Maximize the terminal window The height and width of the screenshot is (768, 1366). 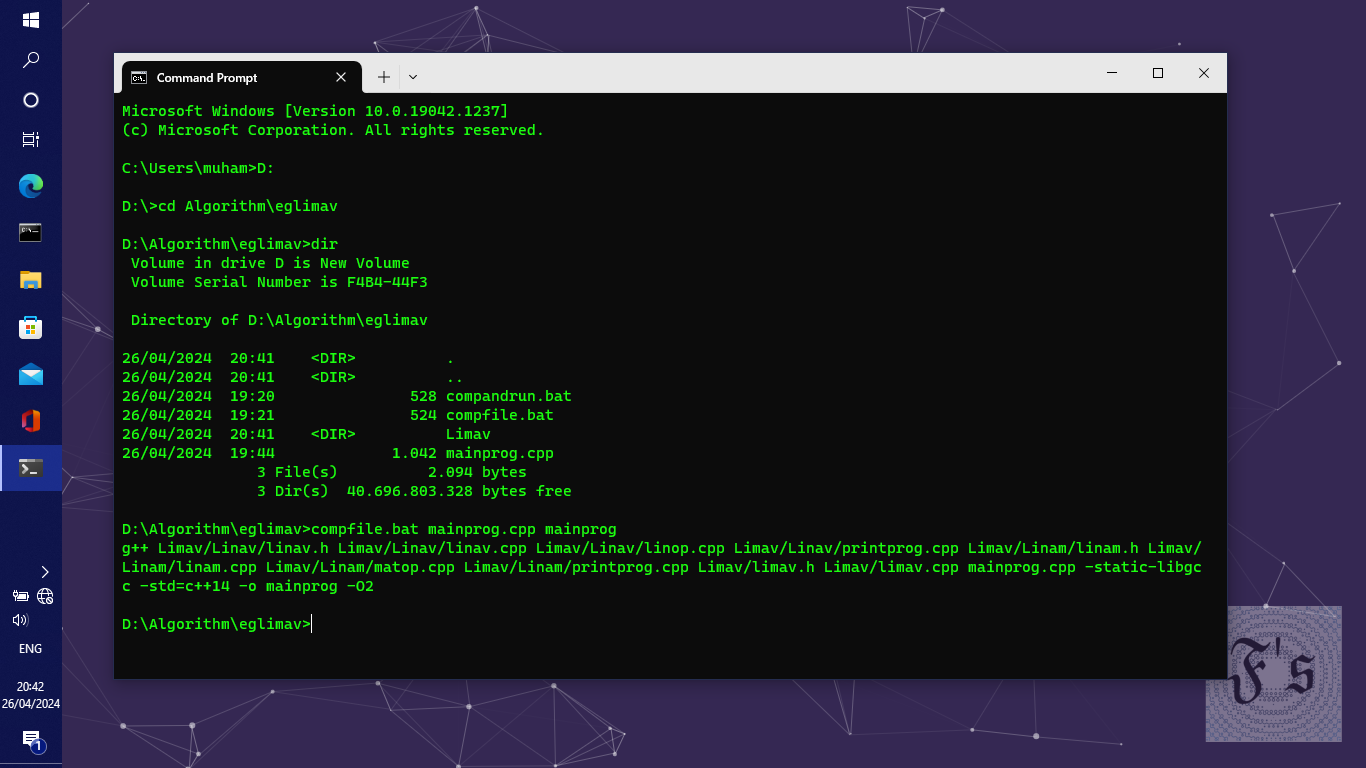(x=1158, y=73)
